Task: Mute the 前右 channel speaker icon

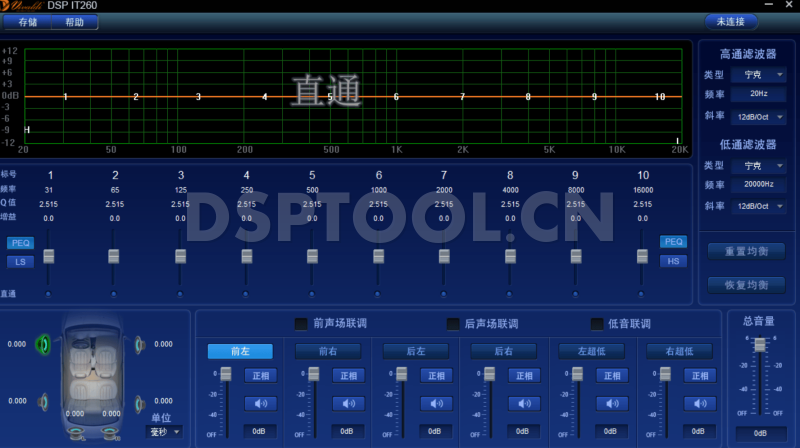Action: pos(346,404)
